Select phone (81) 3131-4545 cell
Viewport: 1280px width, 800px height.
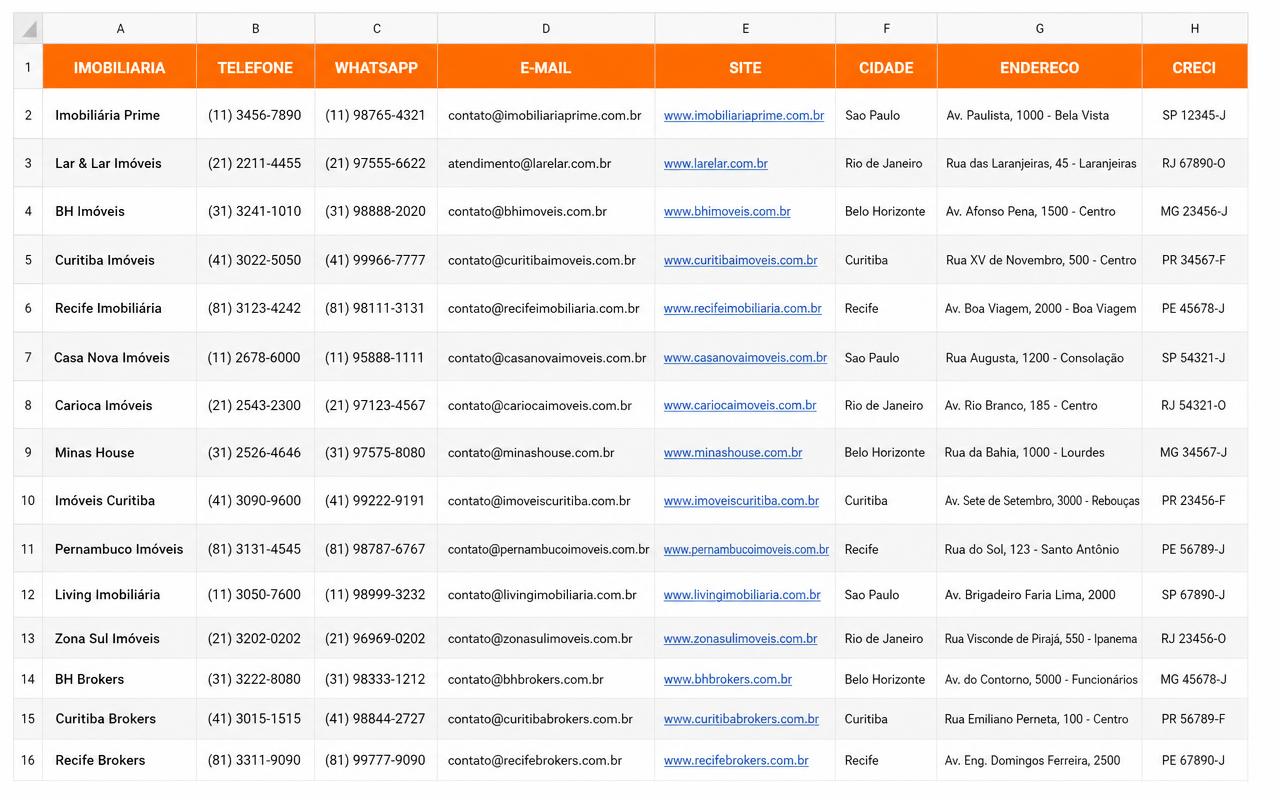coord(256,549)
